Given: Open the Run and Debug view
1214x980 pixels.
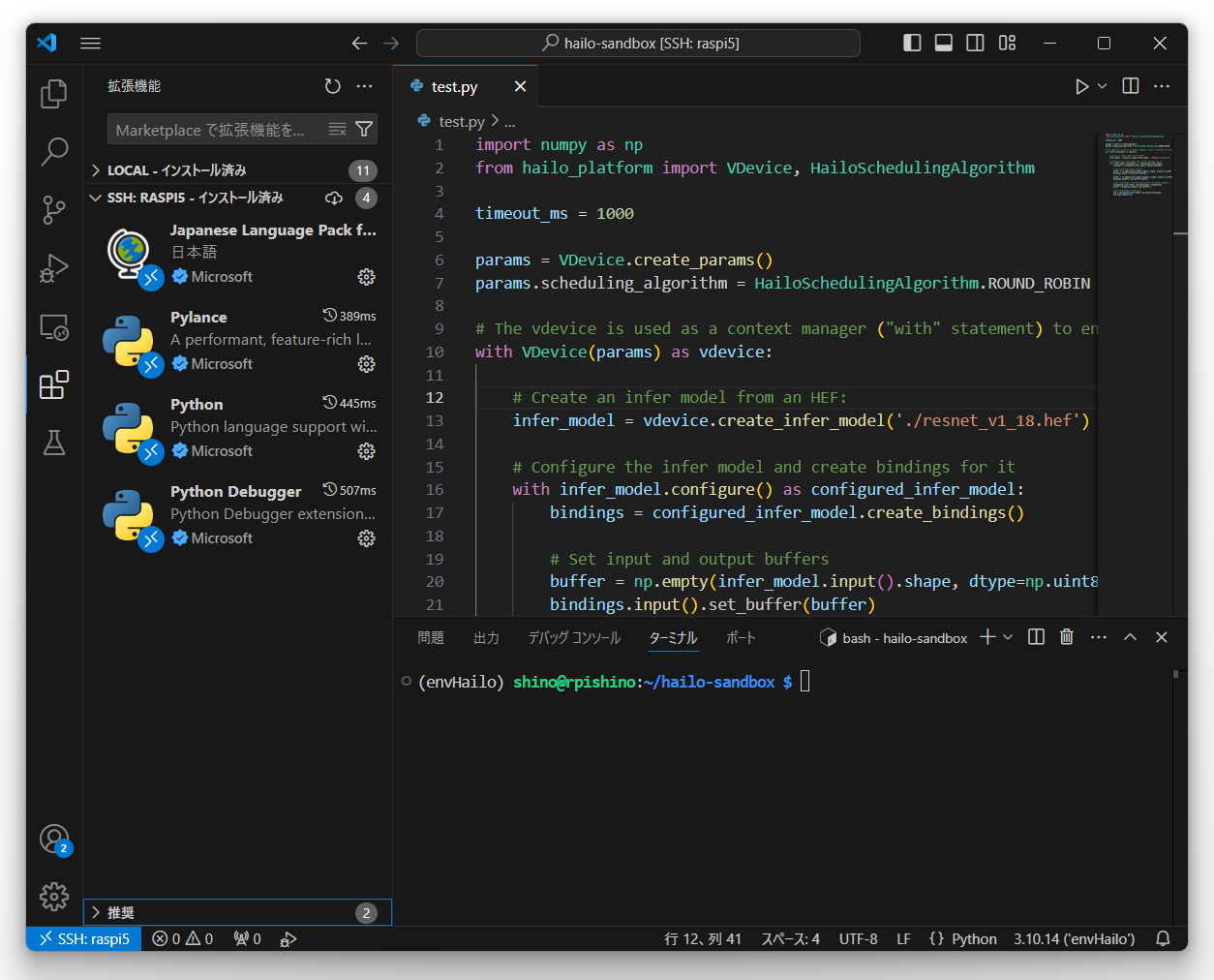Looking at the screenshot, I should pos(54,268).
